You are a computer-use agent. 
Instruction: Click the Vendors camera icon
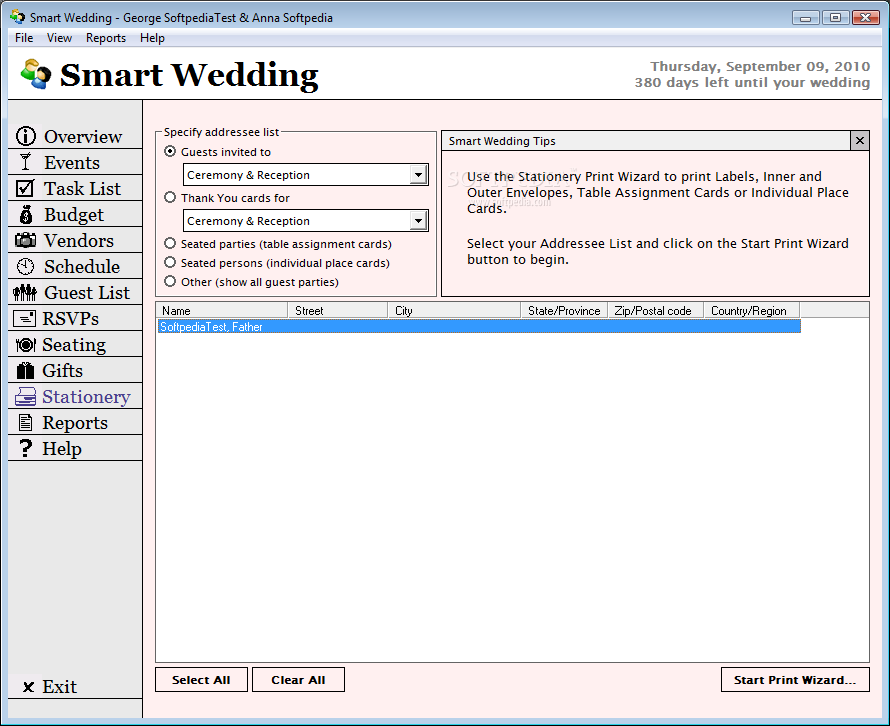click(x=25, y=240)
